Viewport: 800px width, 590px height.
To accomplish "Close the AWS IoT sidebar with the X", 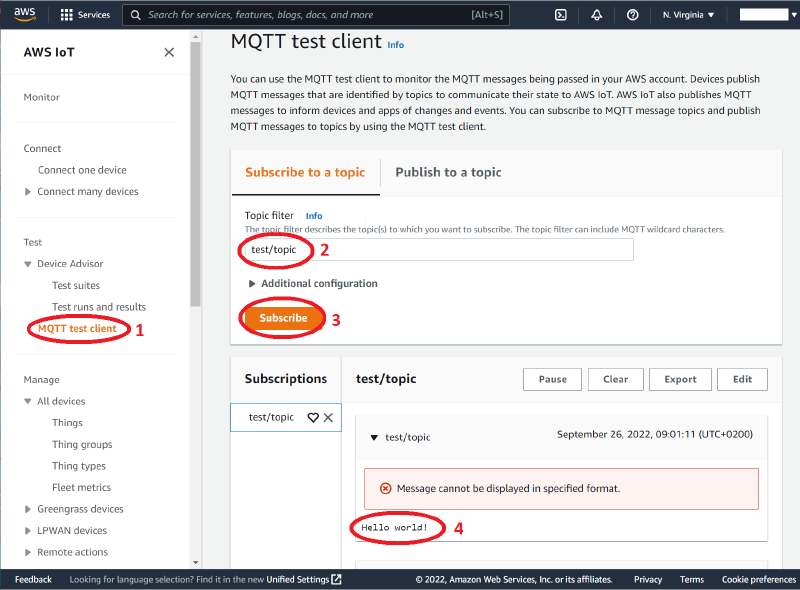I will click(169, 52).
